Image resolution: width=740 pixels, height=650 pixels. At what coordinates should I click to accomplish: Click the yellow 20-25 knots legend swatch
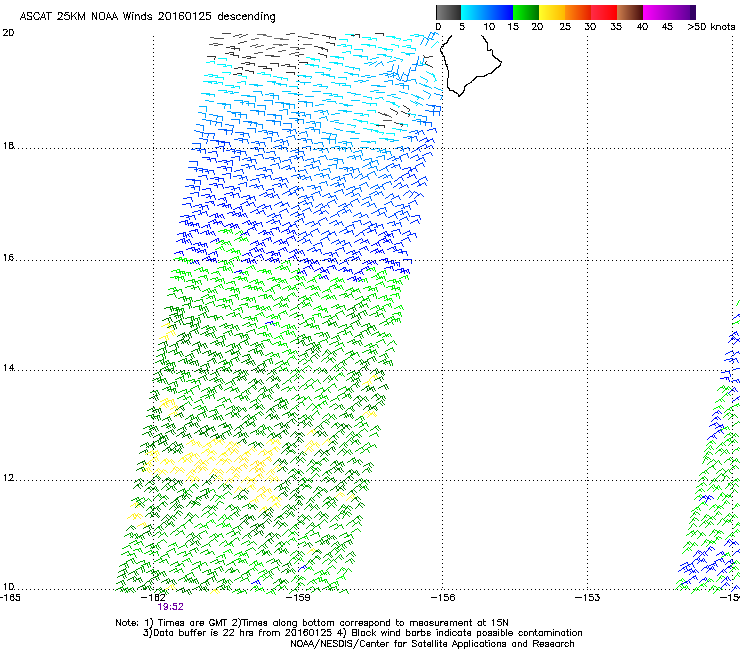(x=552, y=12)
